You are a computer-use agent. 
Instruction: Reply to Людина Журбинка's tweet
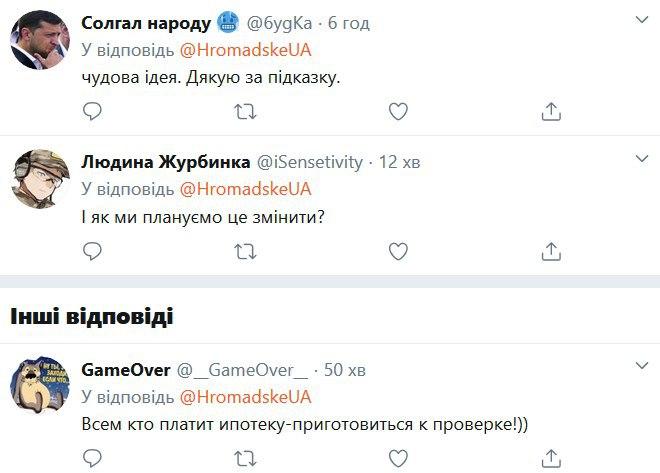coord(92,250)
